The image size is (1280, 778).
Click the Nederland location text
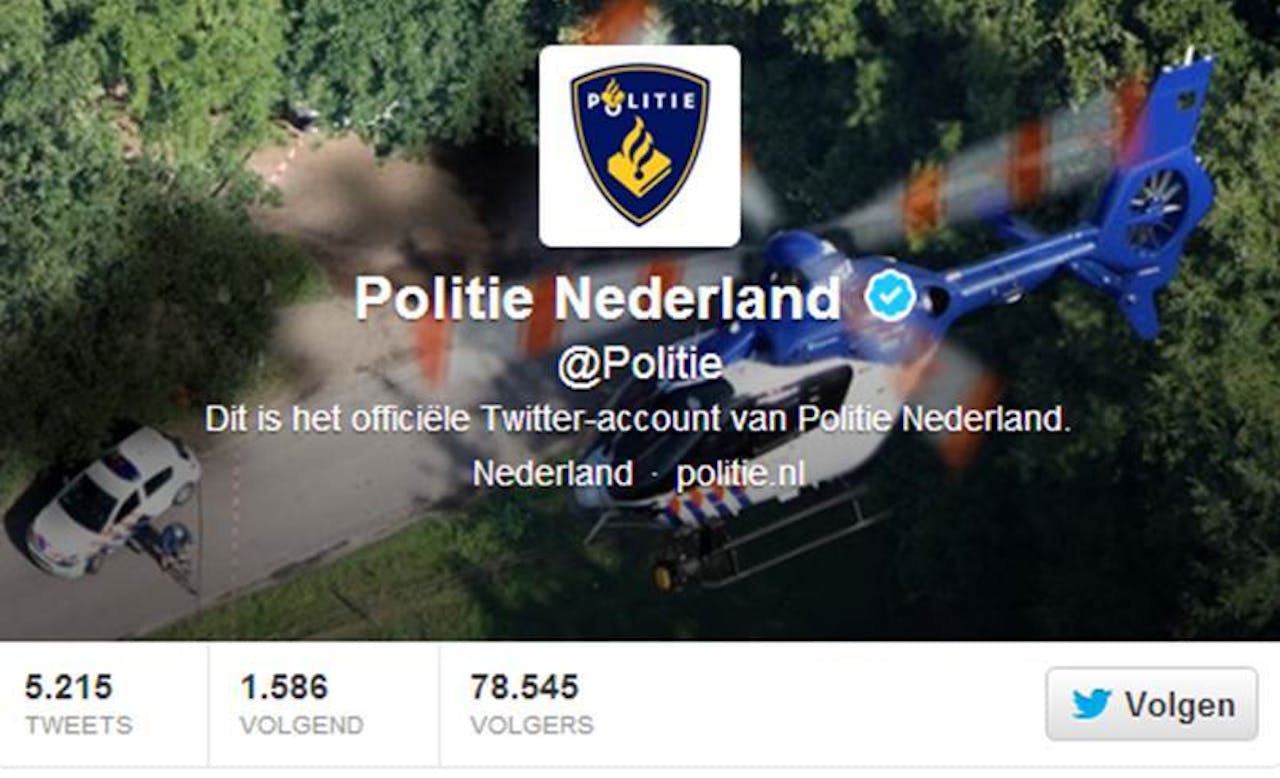click(552, 473)
